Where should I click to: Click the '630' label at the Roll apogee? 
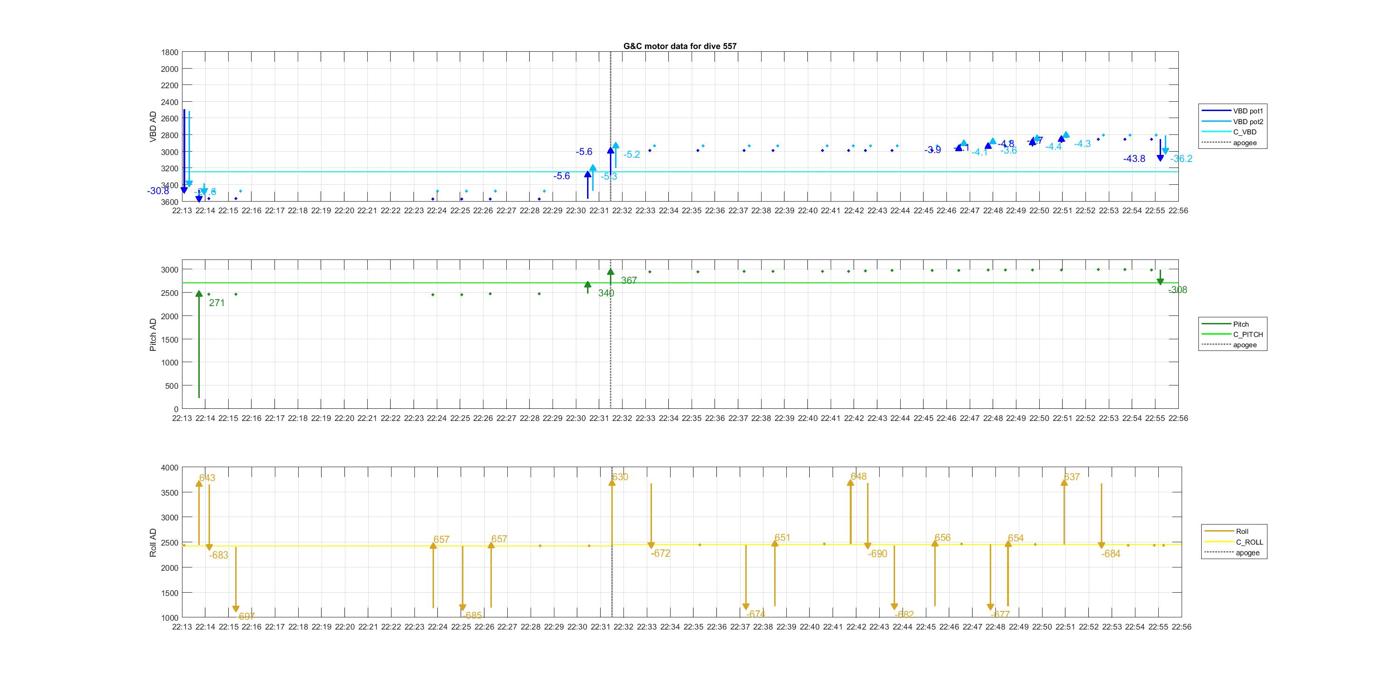tap(620, 477)
